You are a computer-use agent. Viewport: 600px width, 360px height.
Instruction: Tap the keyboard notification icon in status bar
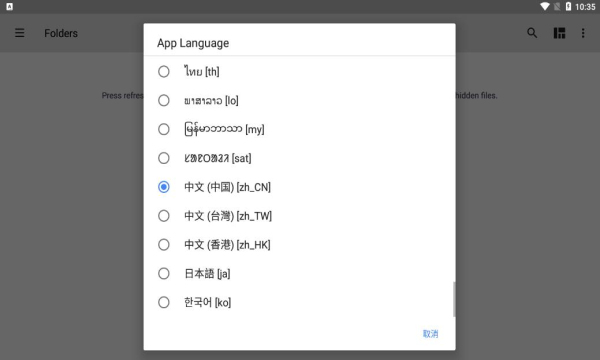point(10,7)
